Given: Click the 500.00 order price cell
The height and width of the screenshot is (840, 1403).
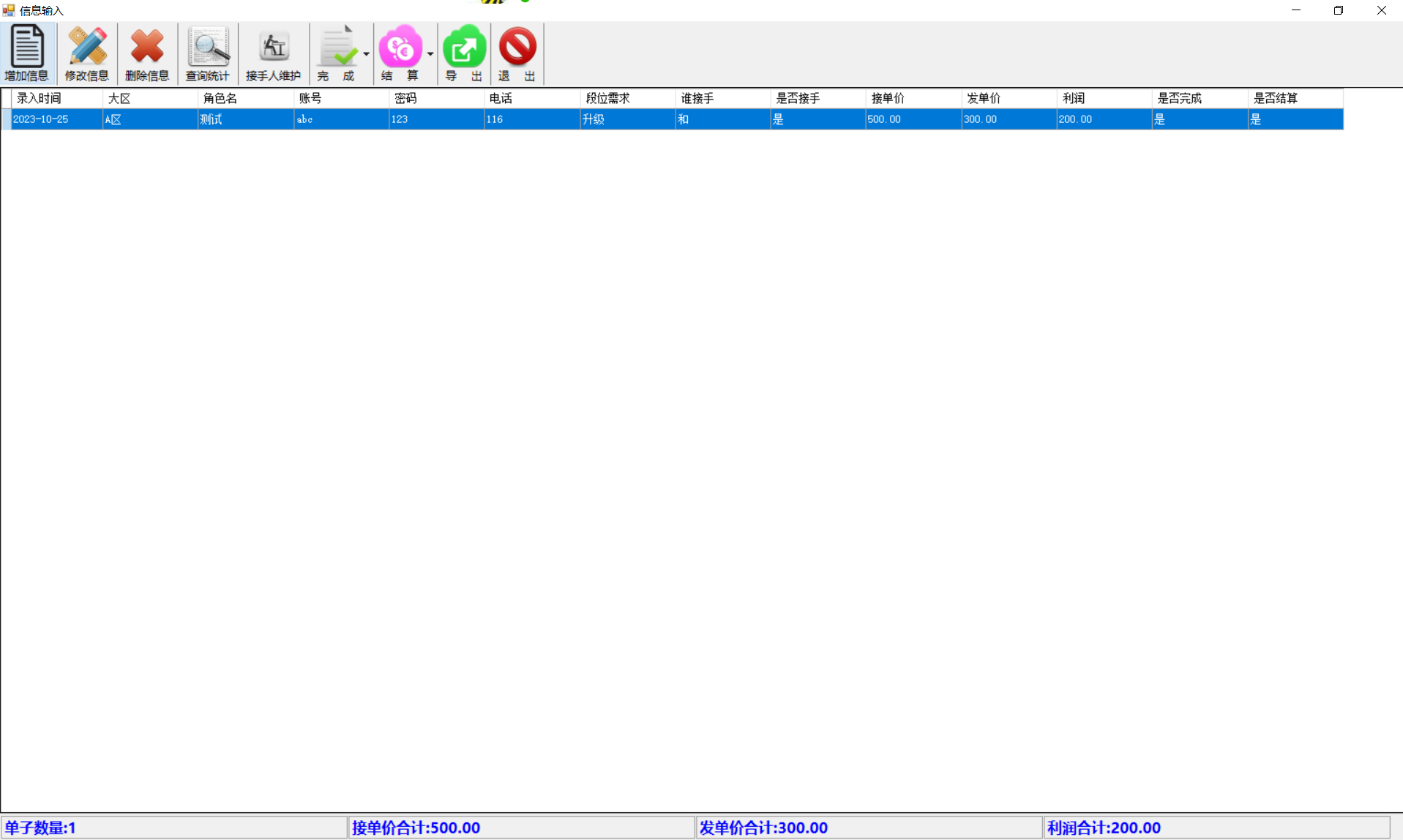Looking at the screenshot, I should (914, 119).
